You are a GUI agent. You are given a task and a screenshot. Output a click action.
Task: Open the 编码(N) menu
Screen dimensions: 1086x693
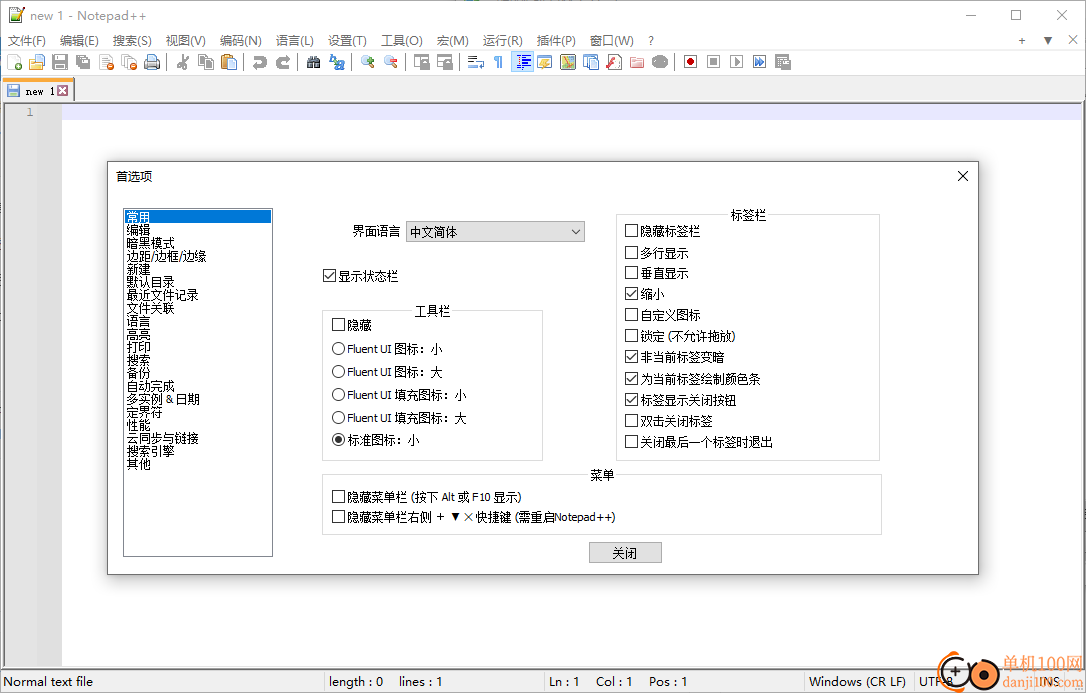pos(240,41)
